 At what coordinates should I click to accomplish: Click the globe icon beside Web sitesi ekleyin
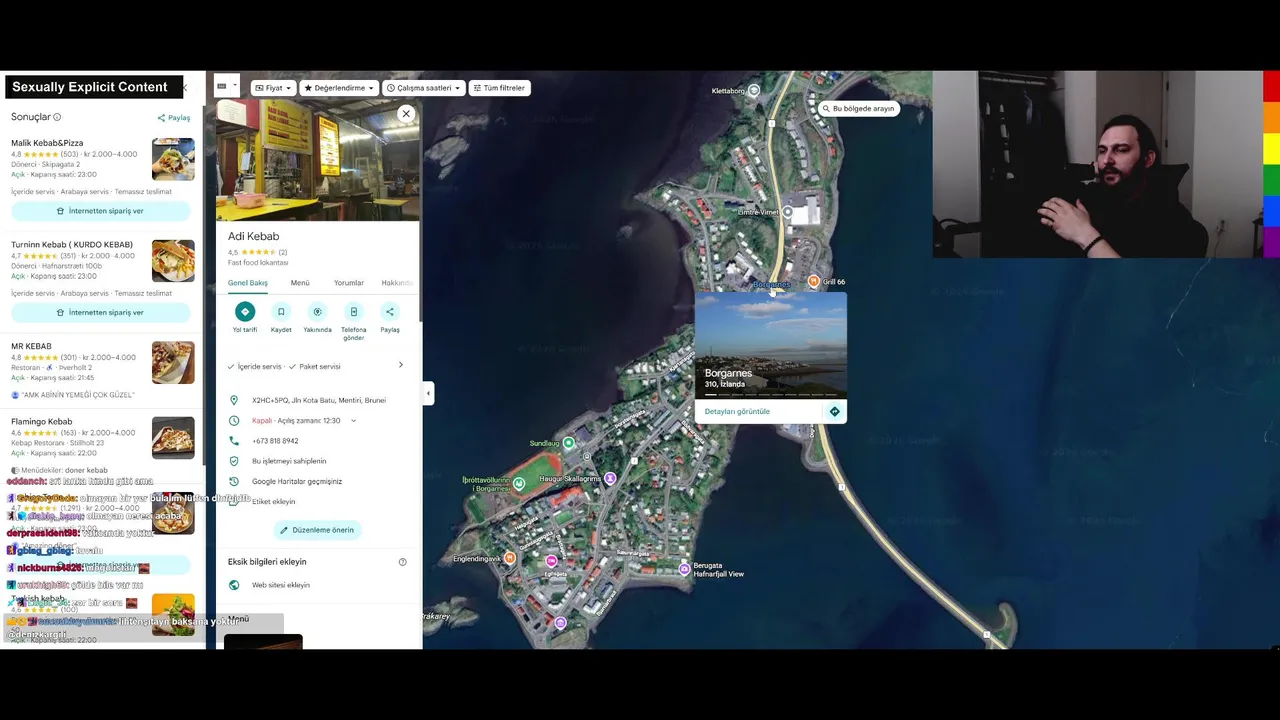tap(234, 585)
